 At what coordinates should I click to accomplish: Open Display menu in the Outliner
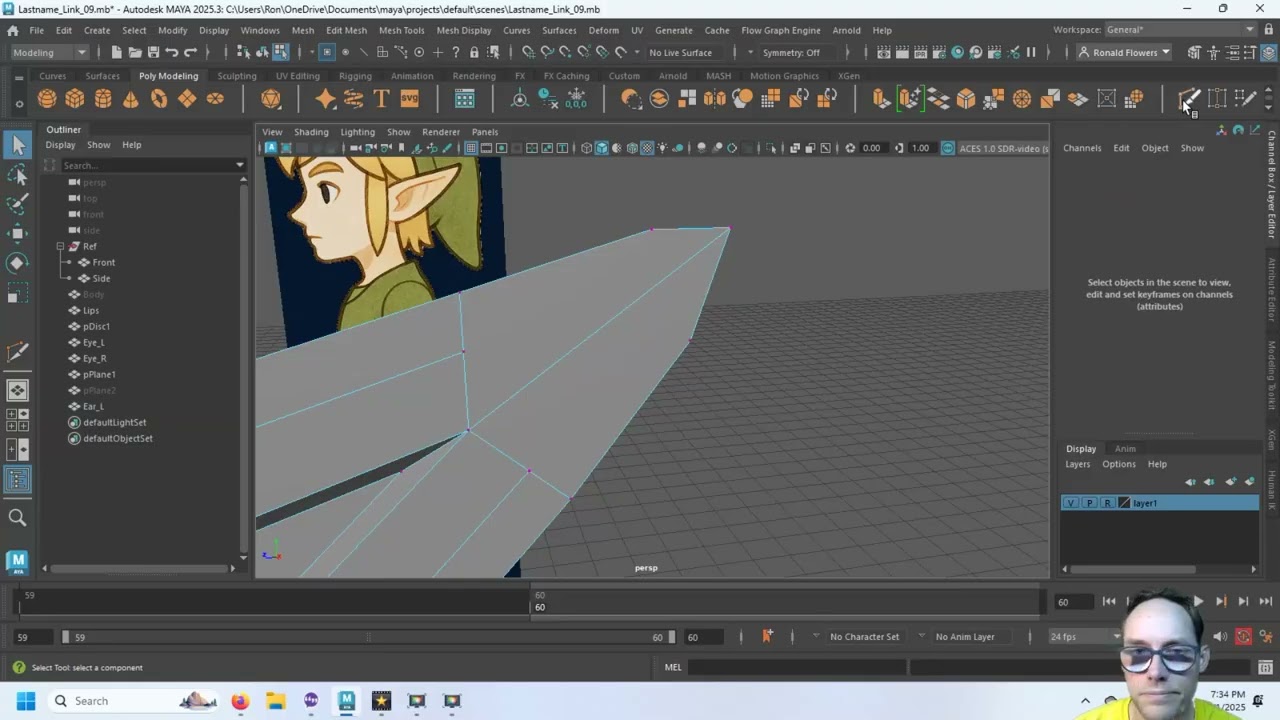coord(60,145)
